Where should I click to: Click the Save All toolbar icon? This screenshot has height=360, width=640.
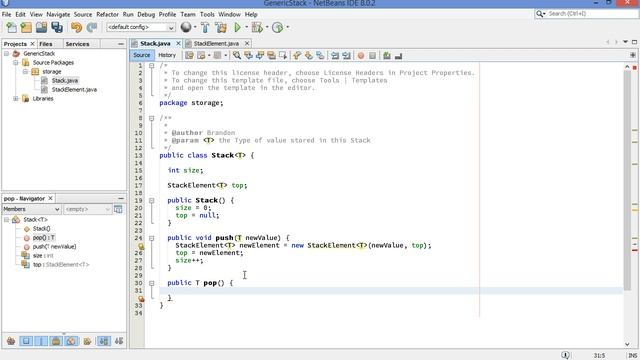(57, 27)
